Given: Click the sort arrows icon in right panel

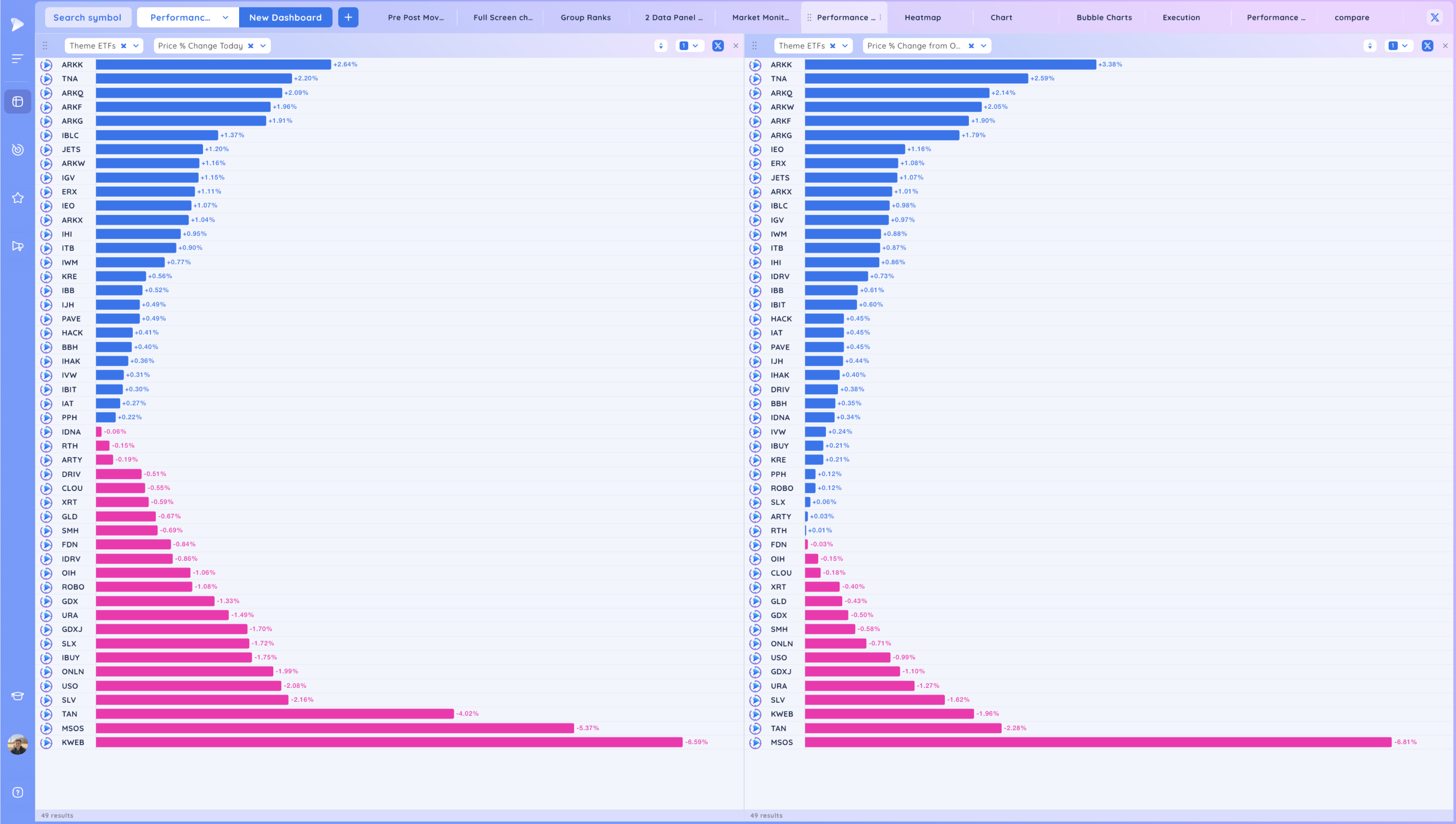Looking at the screenshot, I should tap(1369, 46).
